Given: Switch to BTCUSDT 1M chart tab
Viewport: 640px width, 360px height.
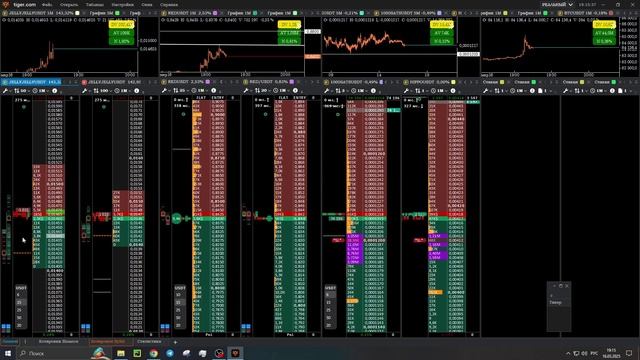Looking at the screenshot, I should (x=585, y=13).
